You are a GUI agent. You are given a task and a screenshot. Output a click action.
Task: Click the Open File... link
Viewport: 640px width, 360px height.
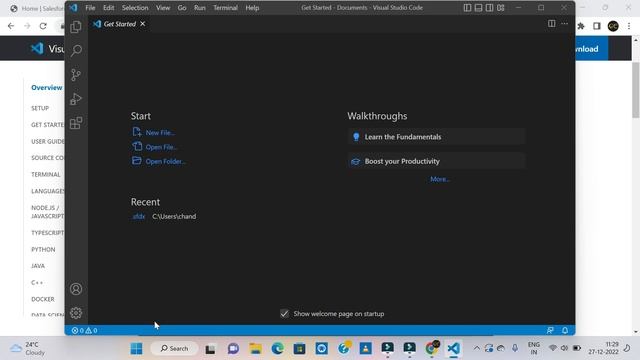tap(154, 147)
